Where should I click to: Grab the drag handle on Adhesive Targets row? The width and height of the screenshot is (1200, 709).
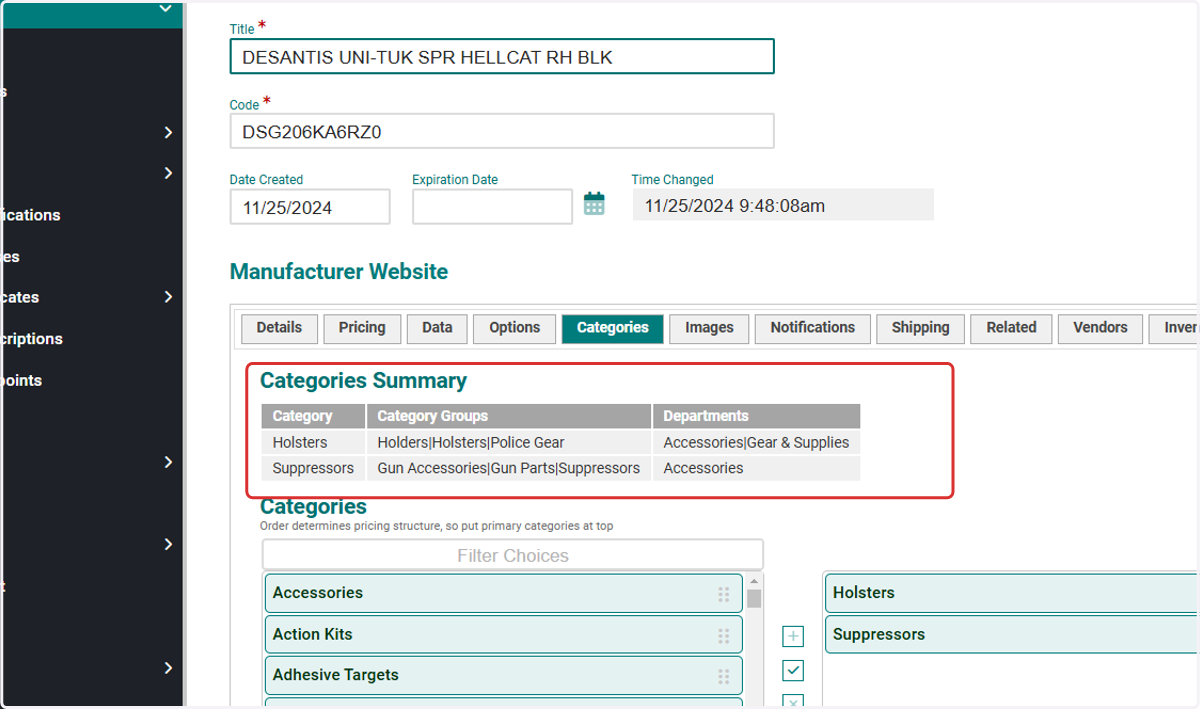[724, 676]
